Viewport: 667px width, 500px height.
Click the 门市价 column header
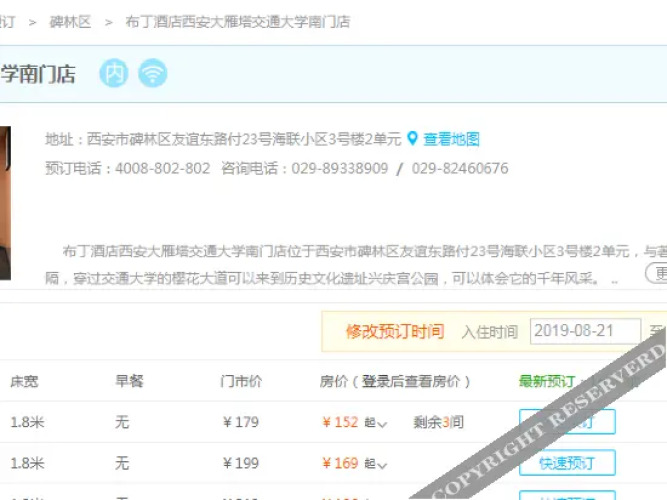(242, 381)
